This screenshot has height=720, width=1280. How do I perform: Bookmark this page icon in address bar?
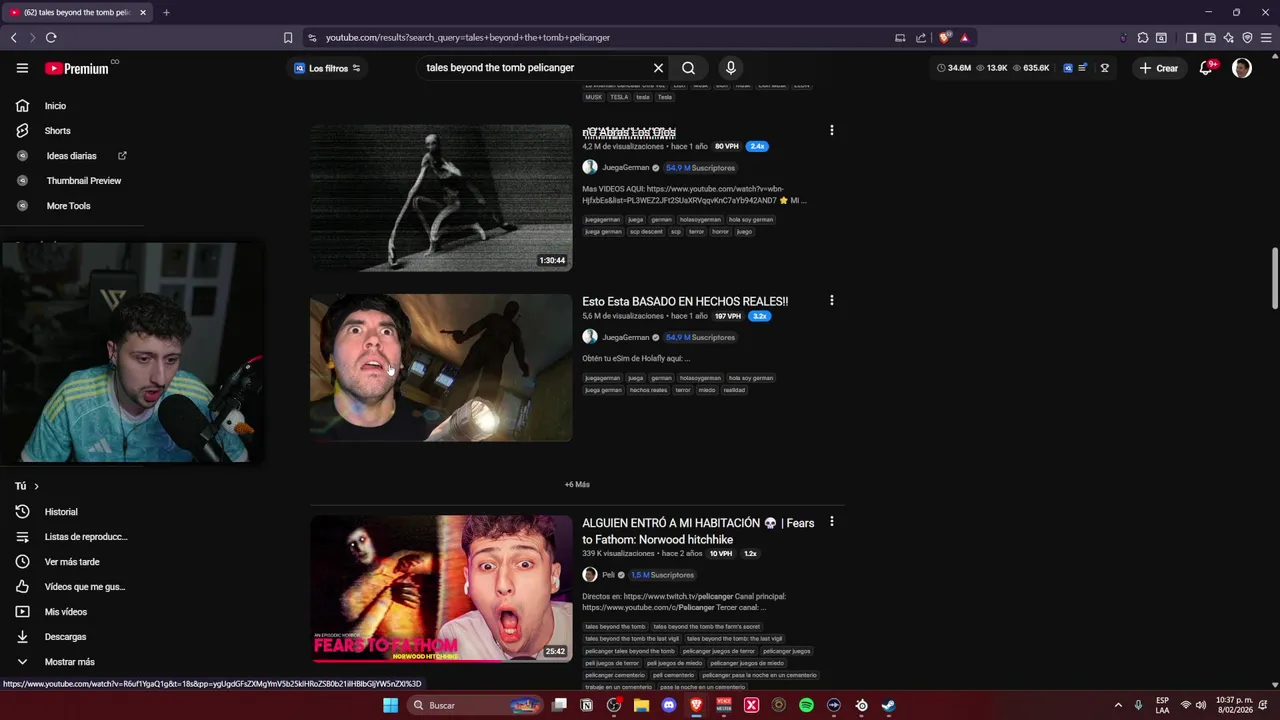[x=288, y=38]
